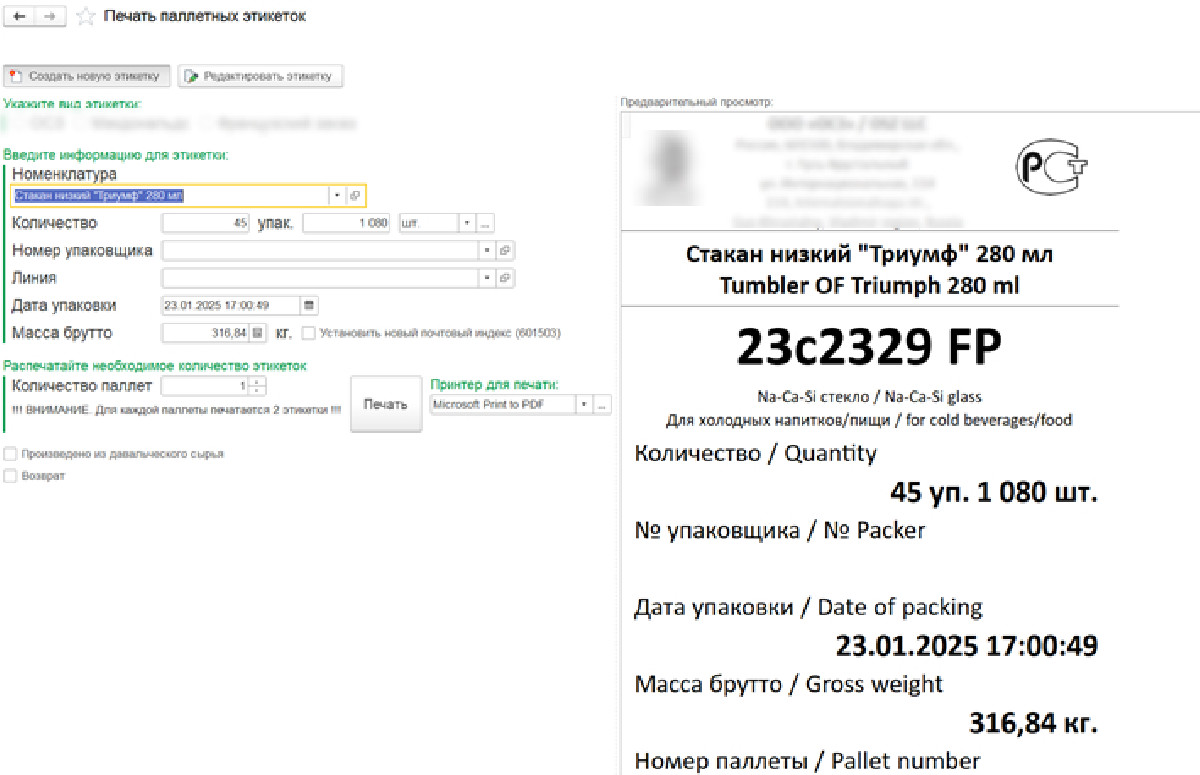Click the № упаковщика / № Packer preview line
The image size is (1200, 775).
pyautogui.click(x=780, y=531)
